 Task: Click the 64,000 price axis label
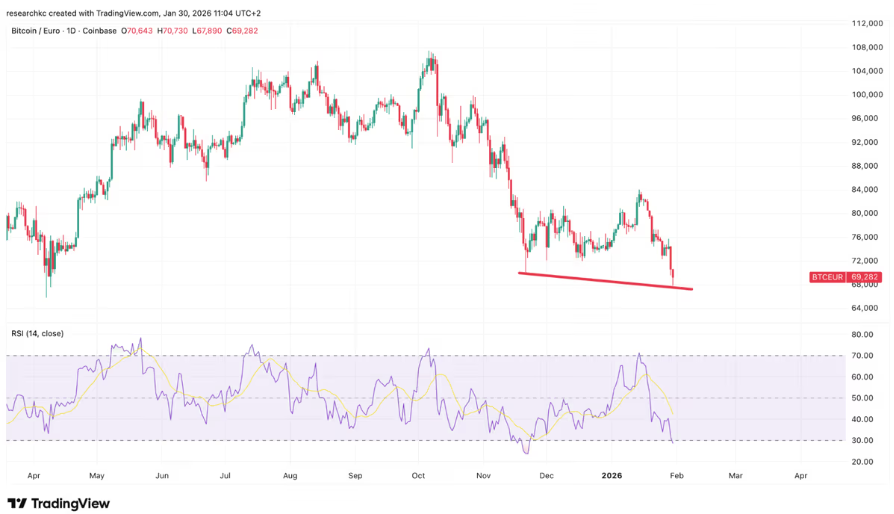(x=865, y=308)
